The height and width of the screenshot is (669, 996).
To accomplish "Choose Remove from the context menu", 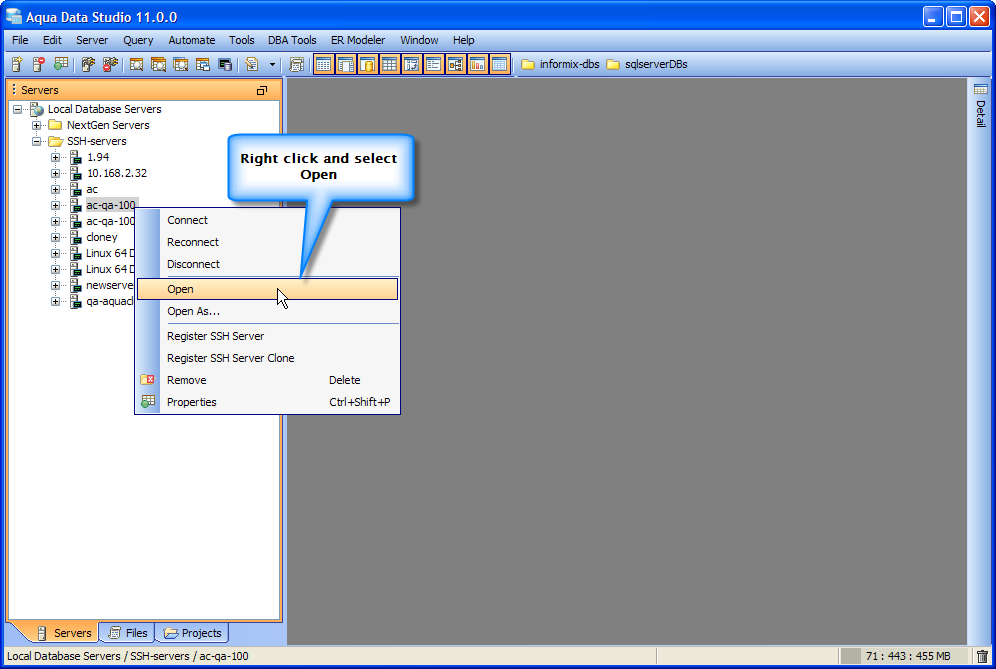I will (267, 380).
